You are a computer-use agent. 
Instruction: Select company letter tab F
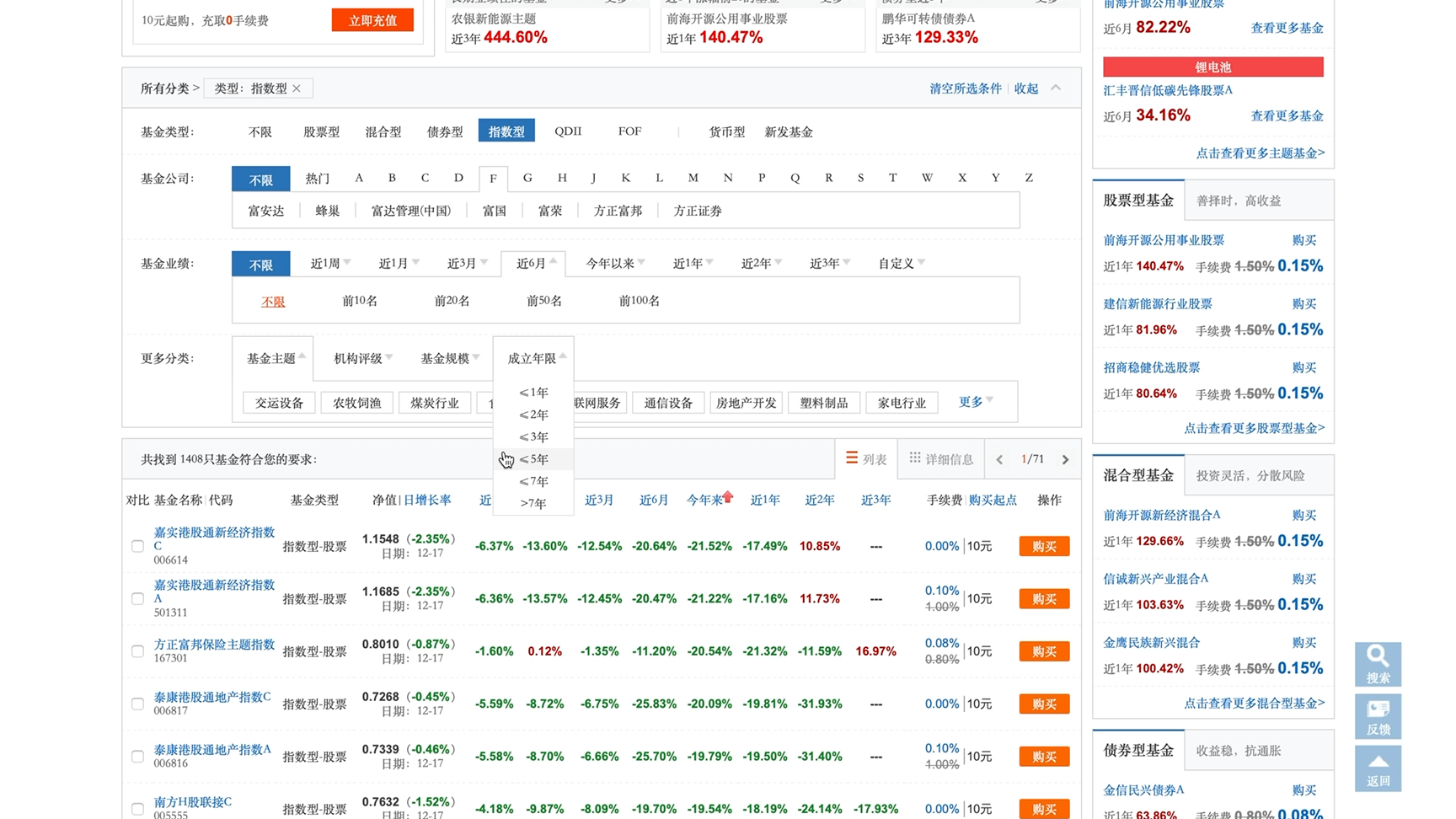(x=493, y=179)
